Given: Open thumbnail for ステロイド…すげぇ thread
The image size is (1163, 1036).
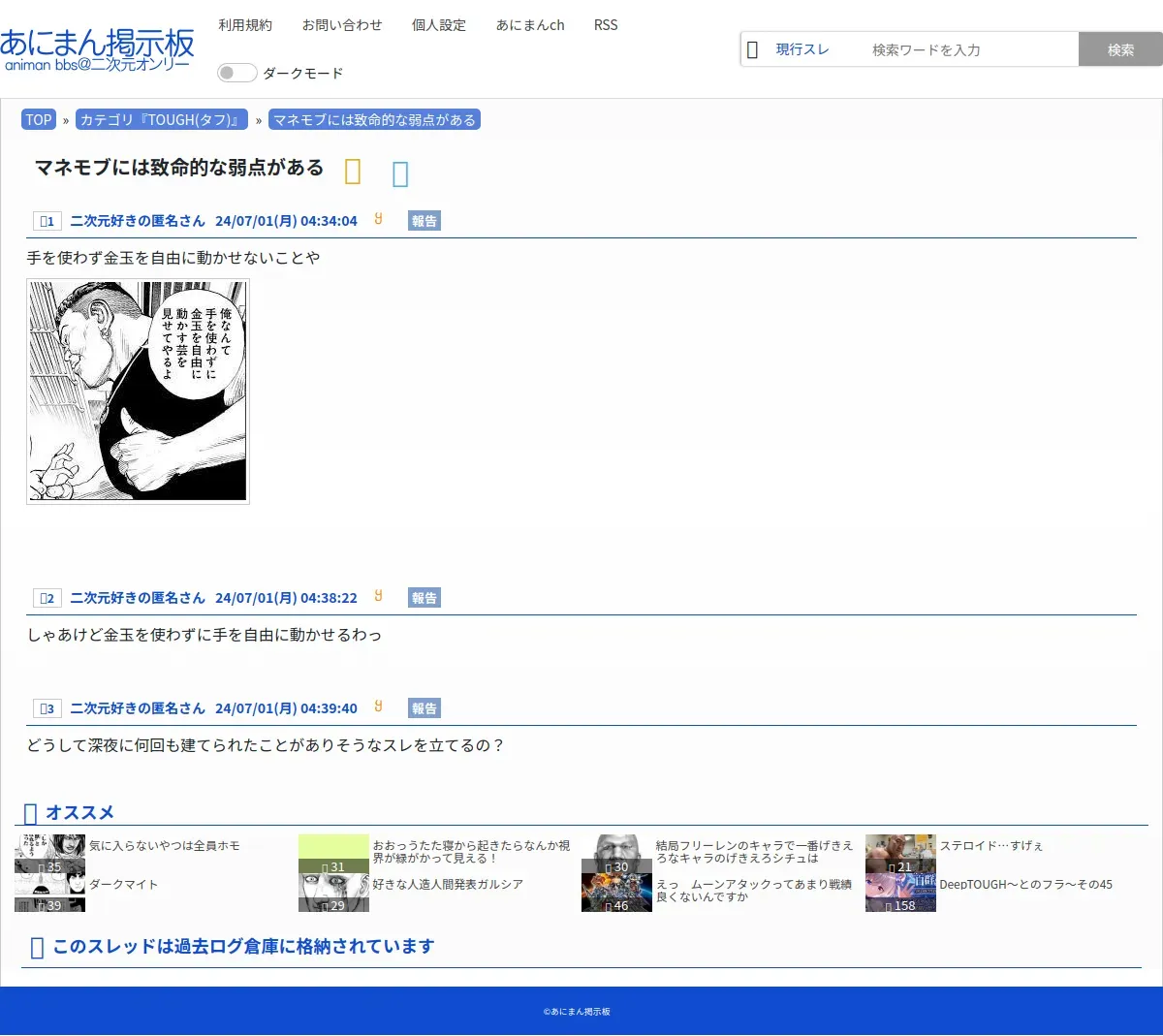Looking at the screenshot, I should pyautogui.click(x=900, y=854).
